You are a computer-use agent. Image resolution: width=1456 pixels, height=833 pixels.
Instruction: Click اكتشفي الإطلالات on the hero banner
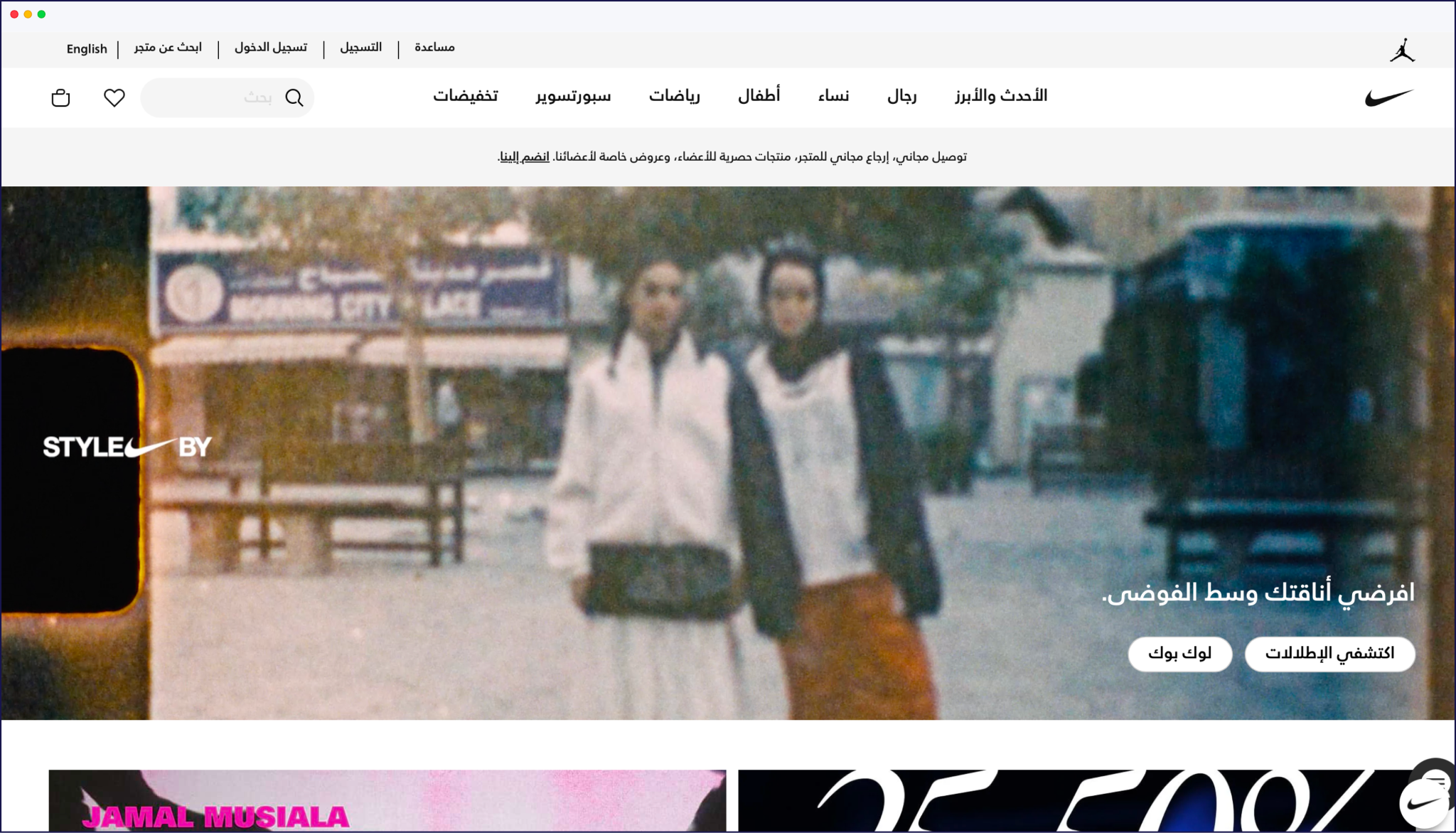[x=1330, y=653]
